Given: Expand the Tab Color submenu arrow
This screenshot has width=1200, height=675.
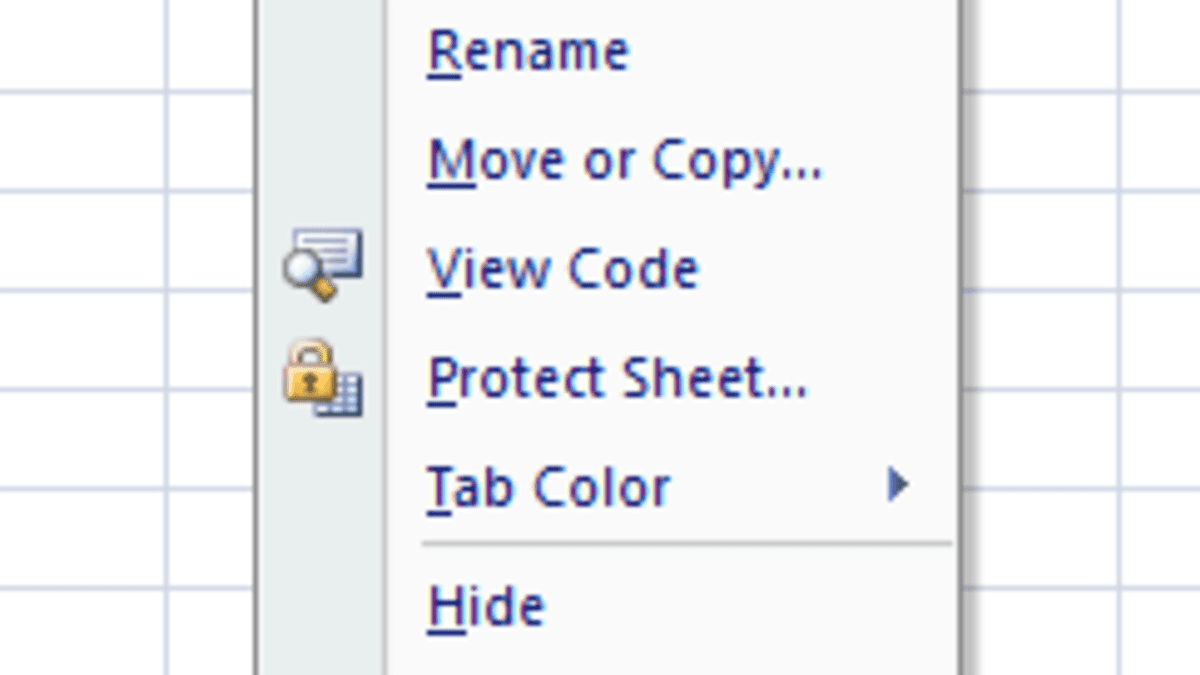Looking at the screenshot, I should tap(897, 486).
